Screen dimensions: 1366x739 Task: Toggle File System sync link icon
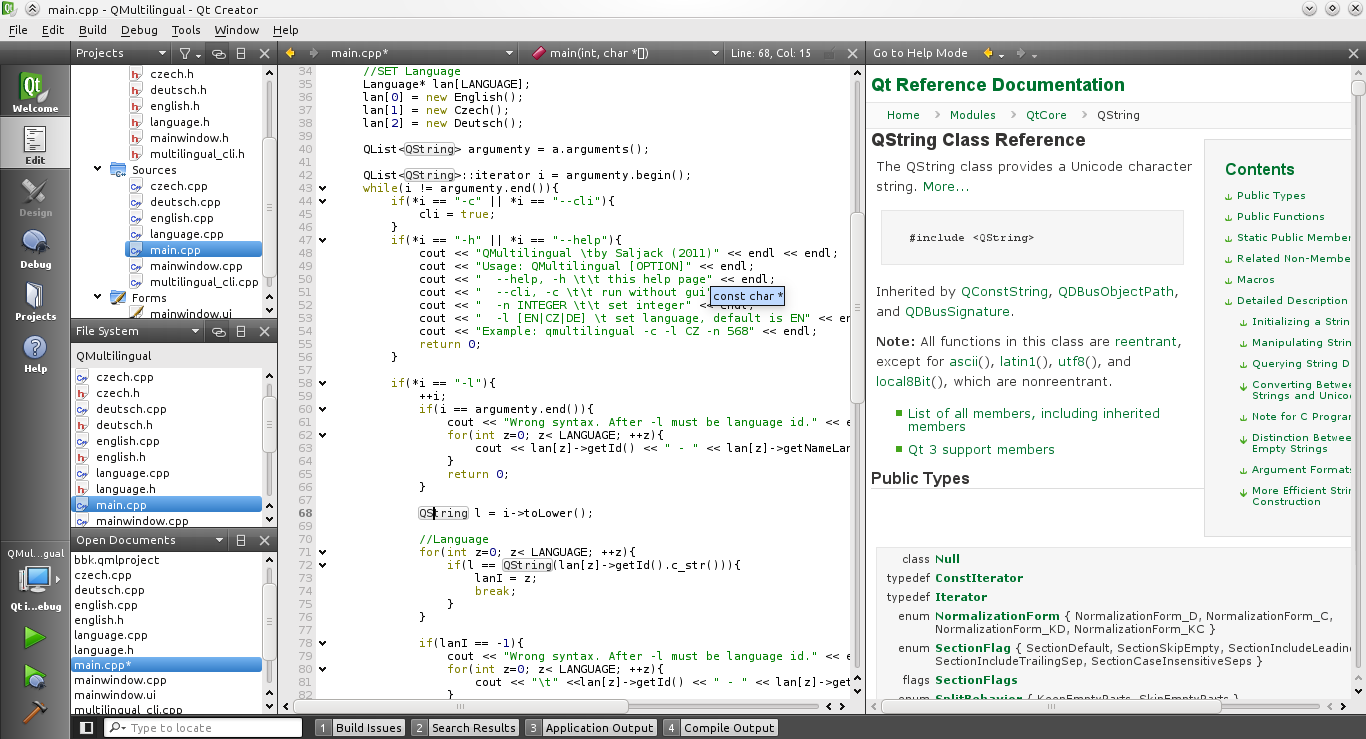(x=218, y=331)
